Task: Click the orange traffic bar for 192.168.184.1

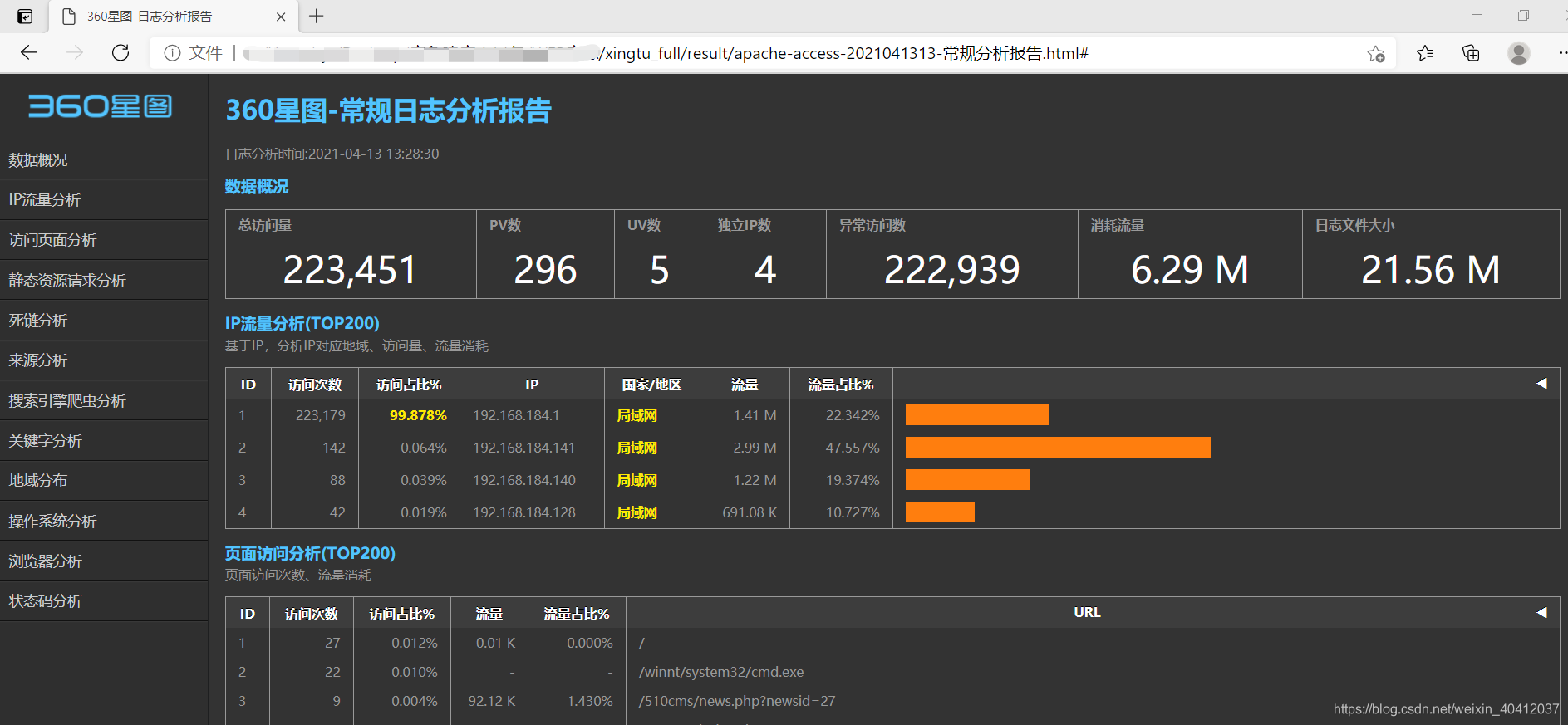Action: 977,415
